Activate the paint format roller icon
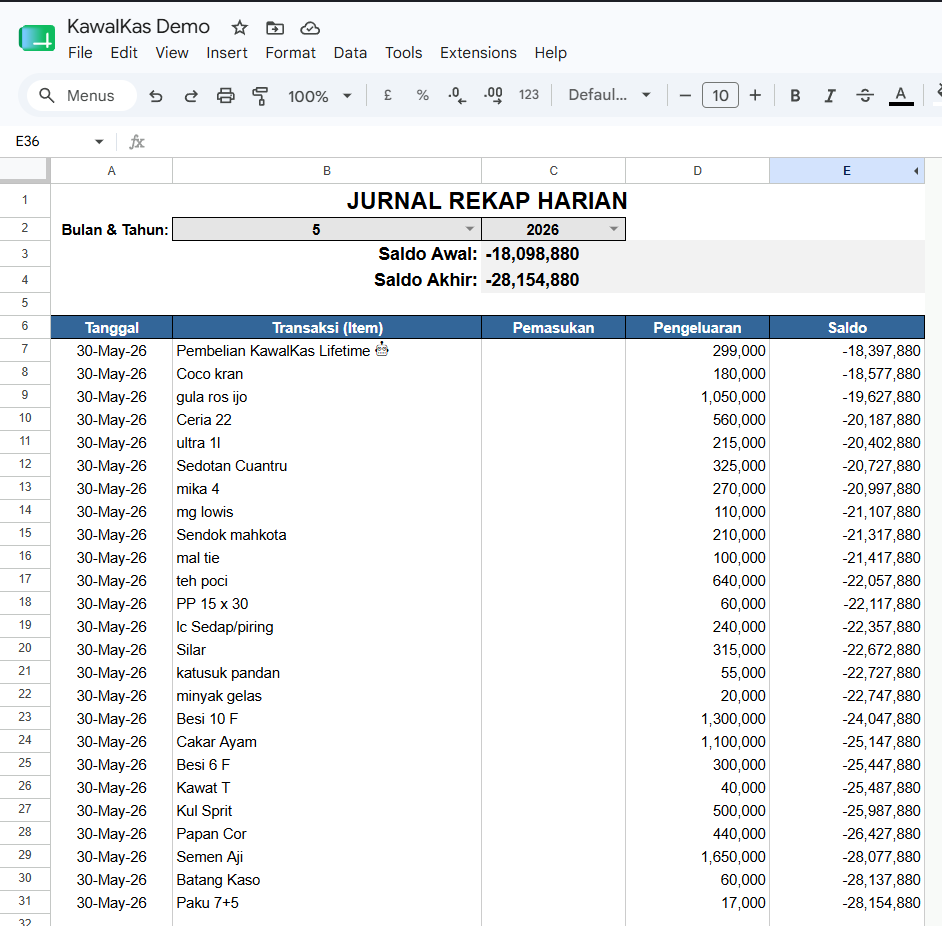 click(x=260, y=96)
